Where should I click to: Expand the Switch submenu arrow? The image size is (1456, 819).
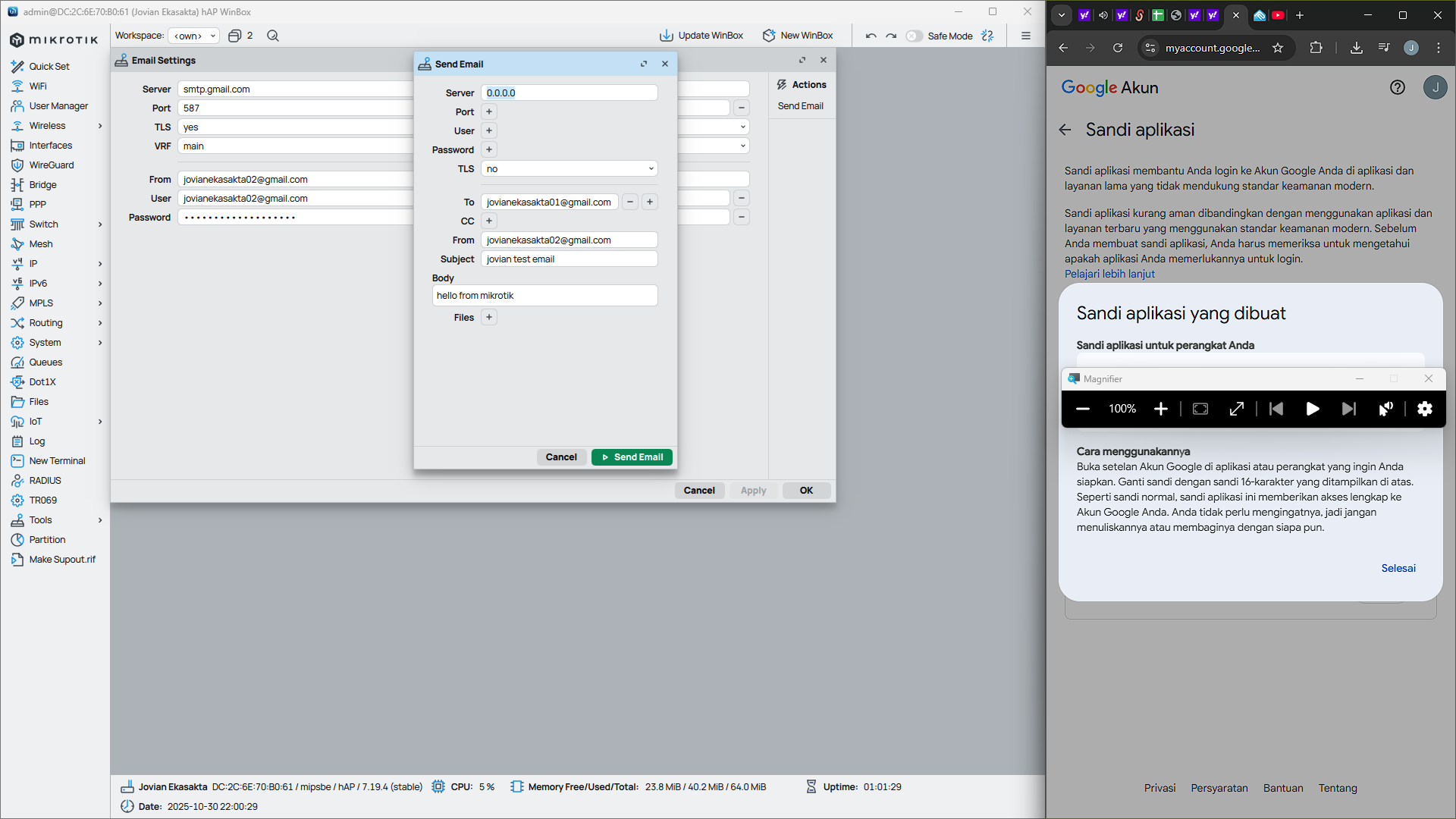(x=100, y=224)
